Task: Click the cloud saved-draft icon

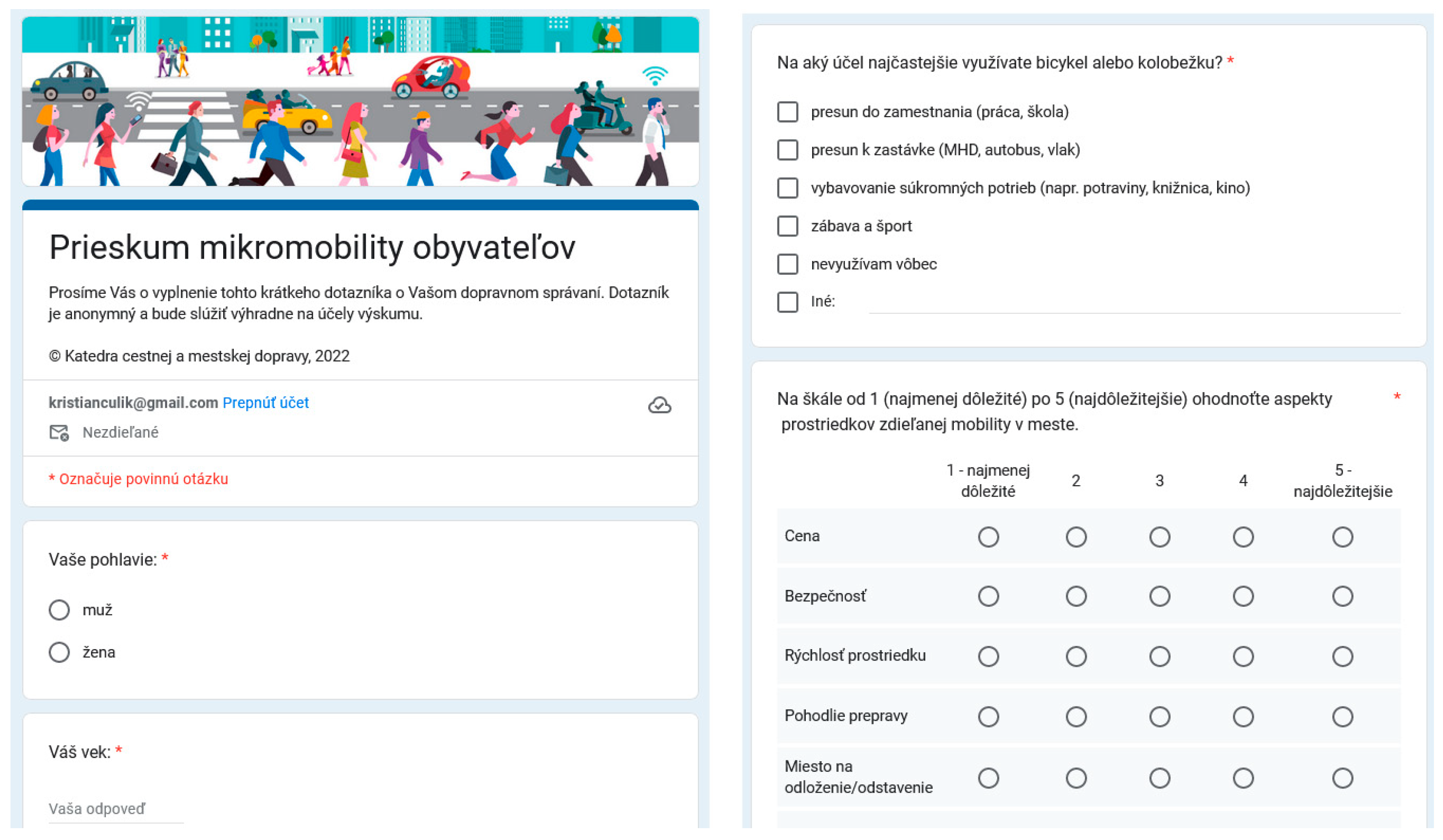Action: [659, 405]
